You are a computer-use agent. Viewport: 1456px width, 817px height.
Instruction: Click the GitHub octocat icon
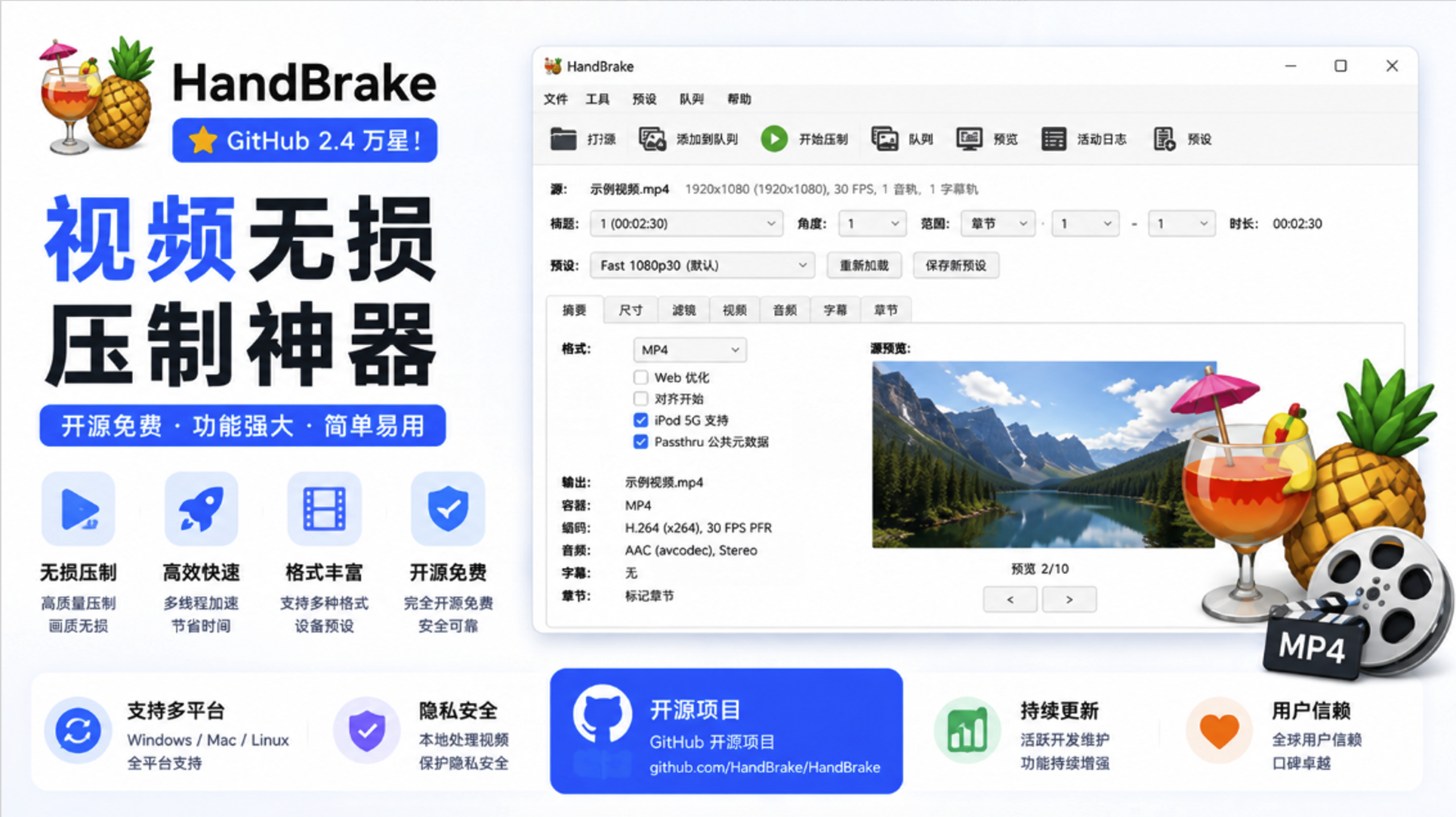pyautogui.click(x=602, y=715)
